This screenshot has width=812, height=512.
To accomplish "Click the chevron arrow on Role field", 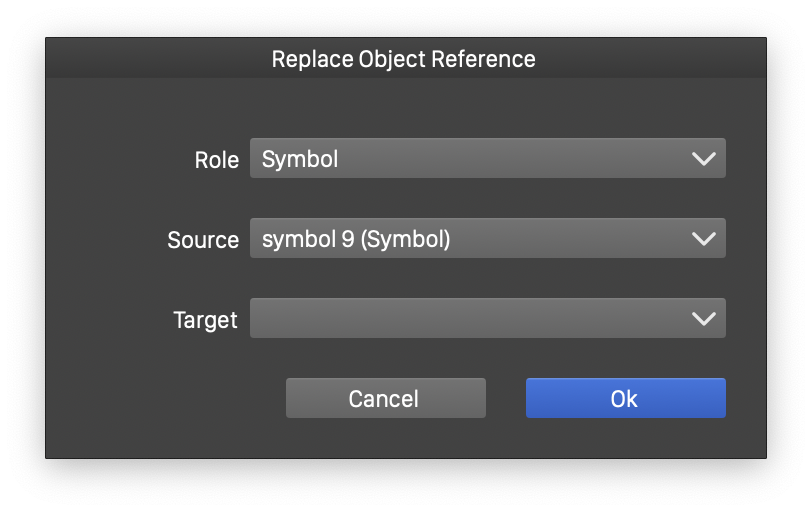I will pyautogui.click(x=703, y=159).
